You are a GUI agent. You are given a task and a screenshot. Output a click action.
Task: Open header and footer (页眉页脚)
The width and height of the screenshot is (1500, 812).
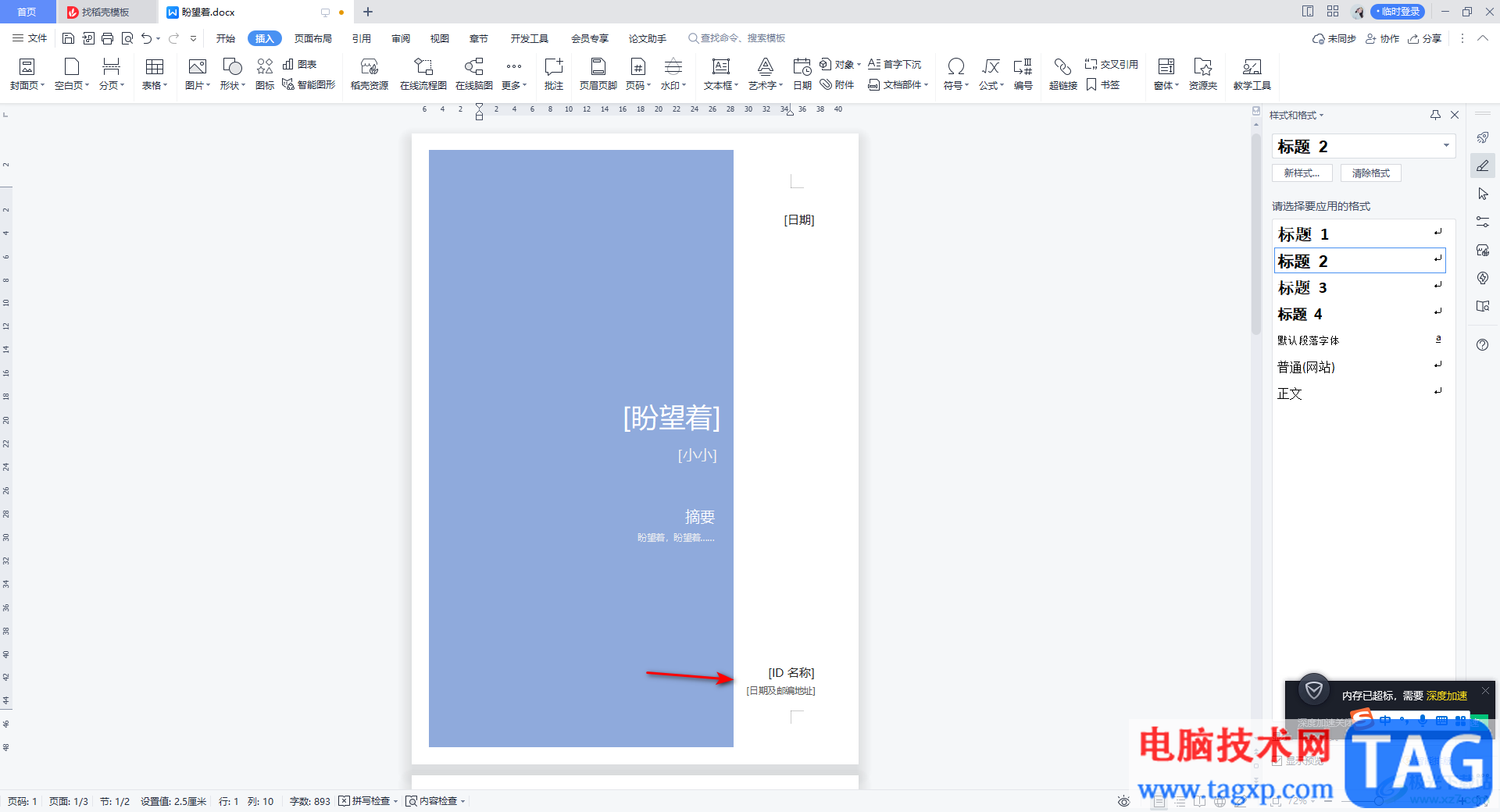coord(598,74)
